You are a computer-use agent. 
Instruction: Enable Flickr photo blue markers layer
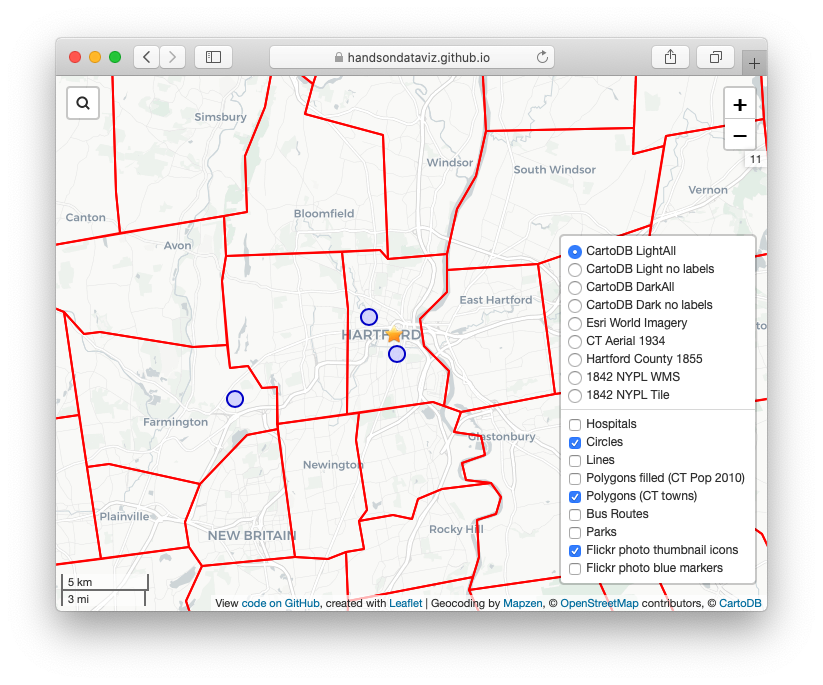(x=575, y=568)
